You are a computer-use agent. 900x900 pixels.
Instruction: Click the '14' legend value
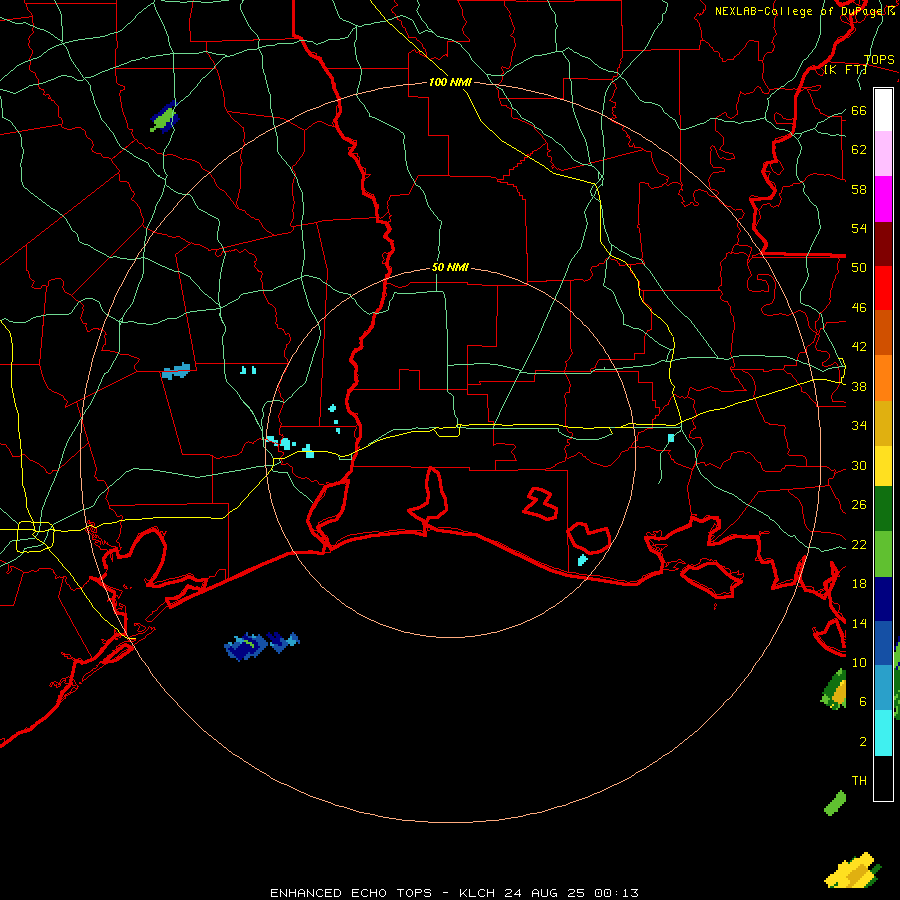(859, 623)
